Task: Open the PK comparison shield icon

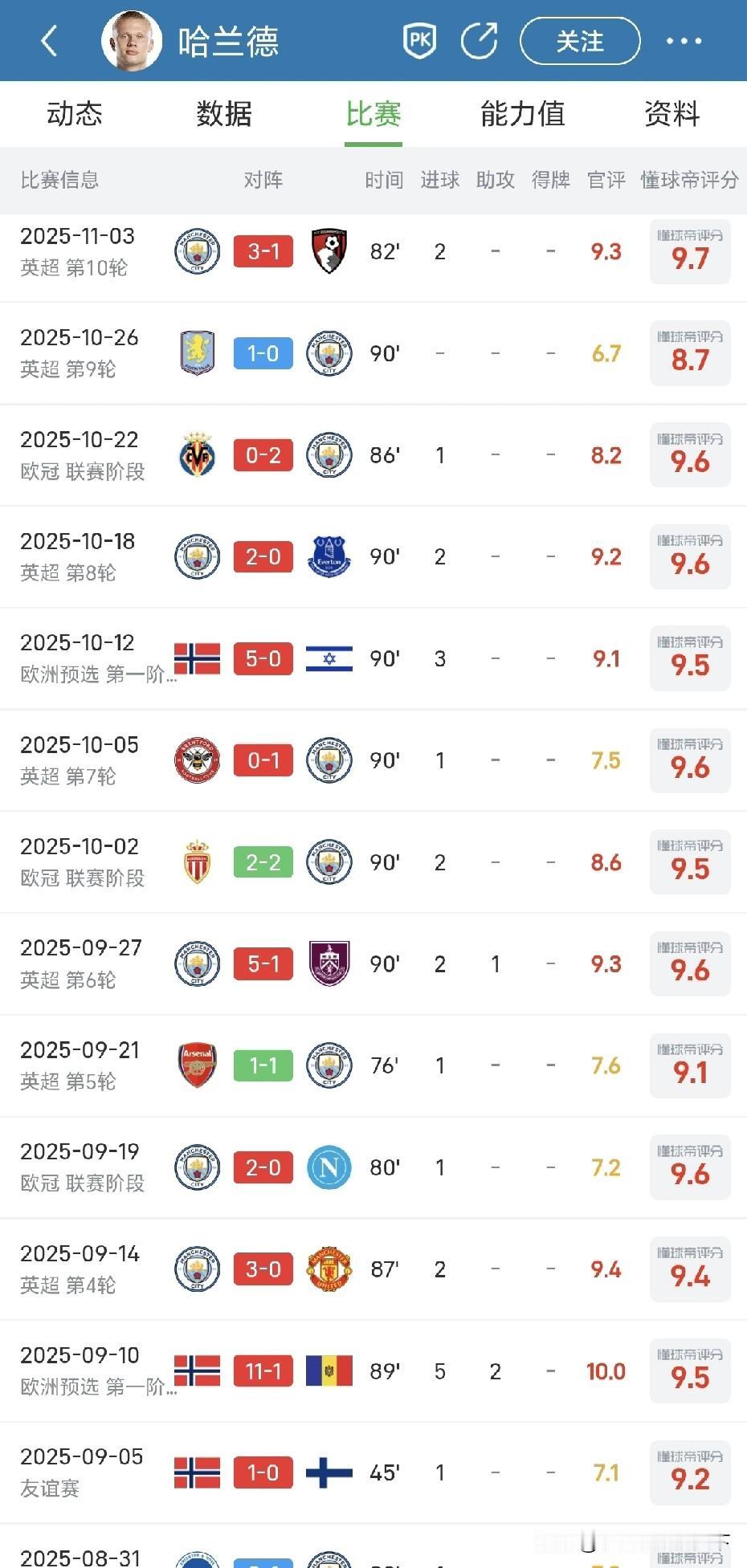Action: (x=418, y=40)
